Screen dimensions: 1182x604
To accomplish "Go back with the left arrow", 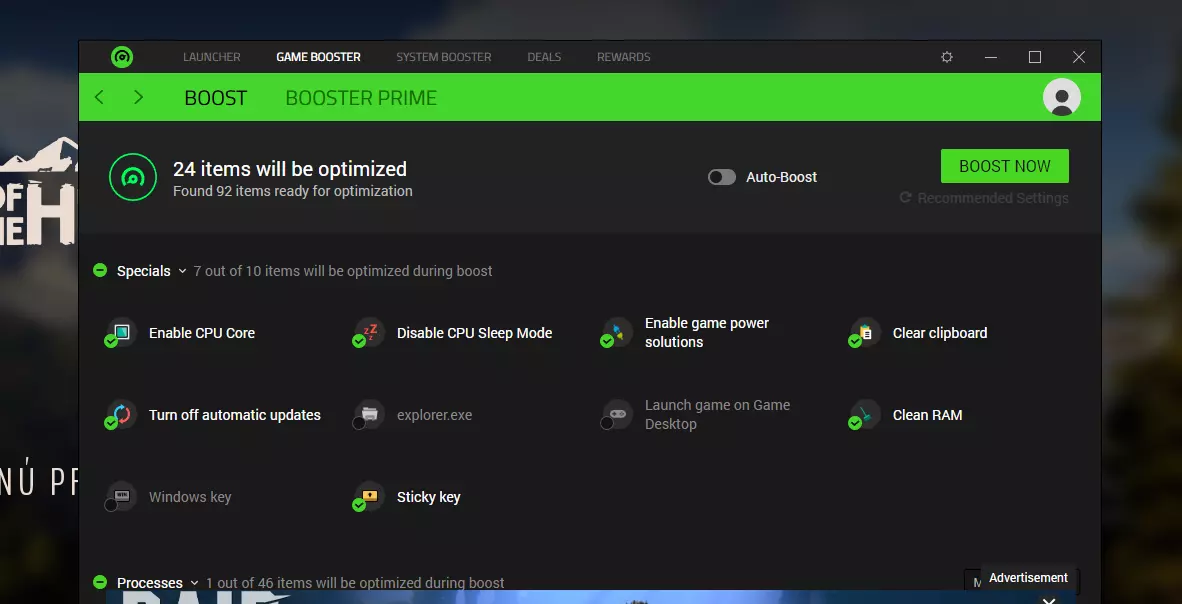I will tap(99, 97).
